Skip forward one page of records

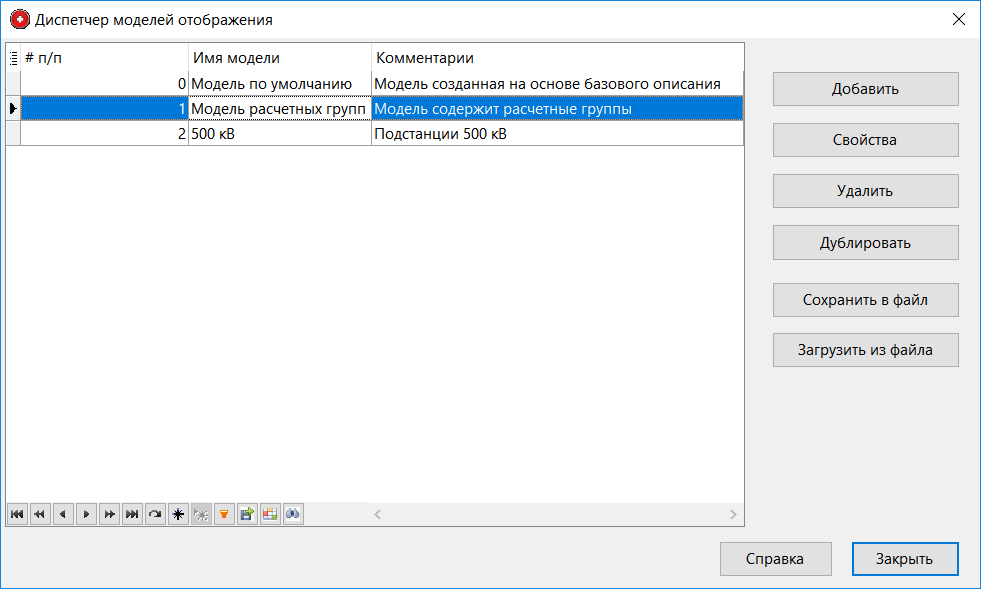[109, 514]
